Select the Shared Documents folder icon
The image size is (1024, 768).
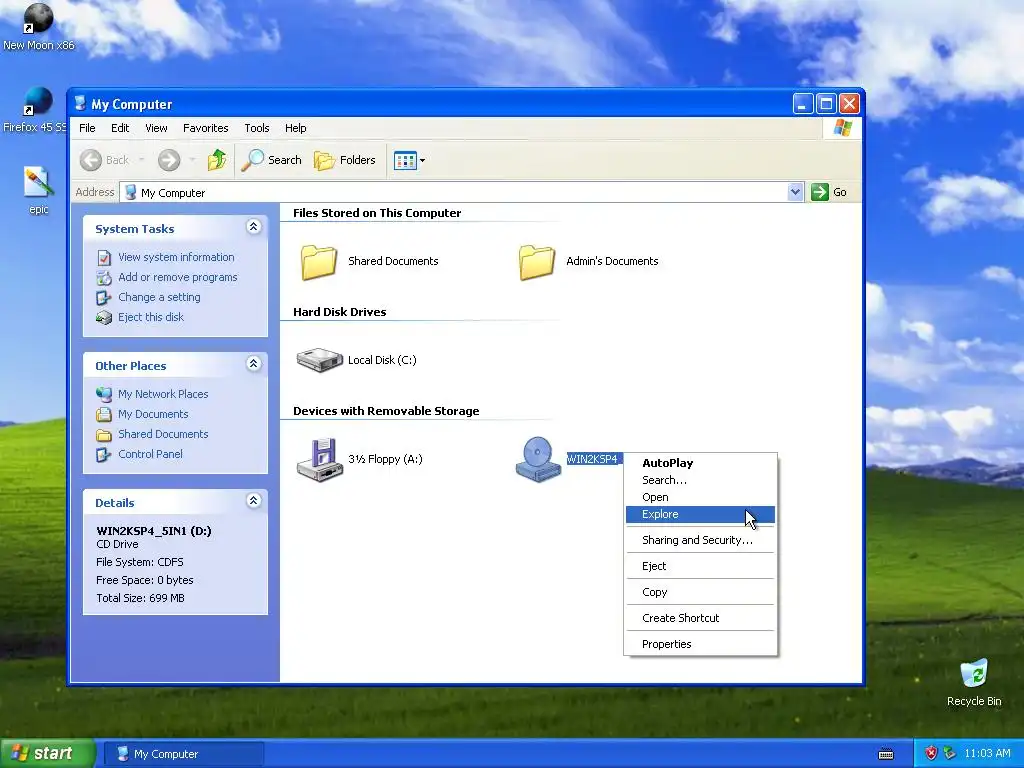pyautogui.click(x=319, y=262)
